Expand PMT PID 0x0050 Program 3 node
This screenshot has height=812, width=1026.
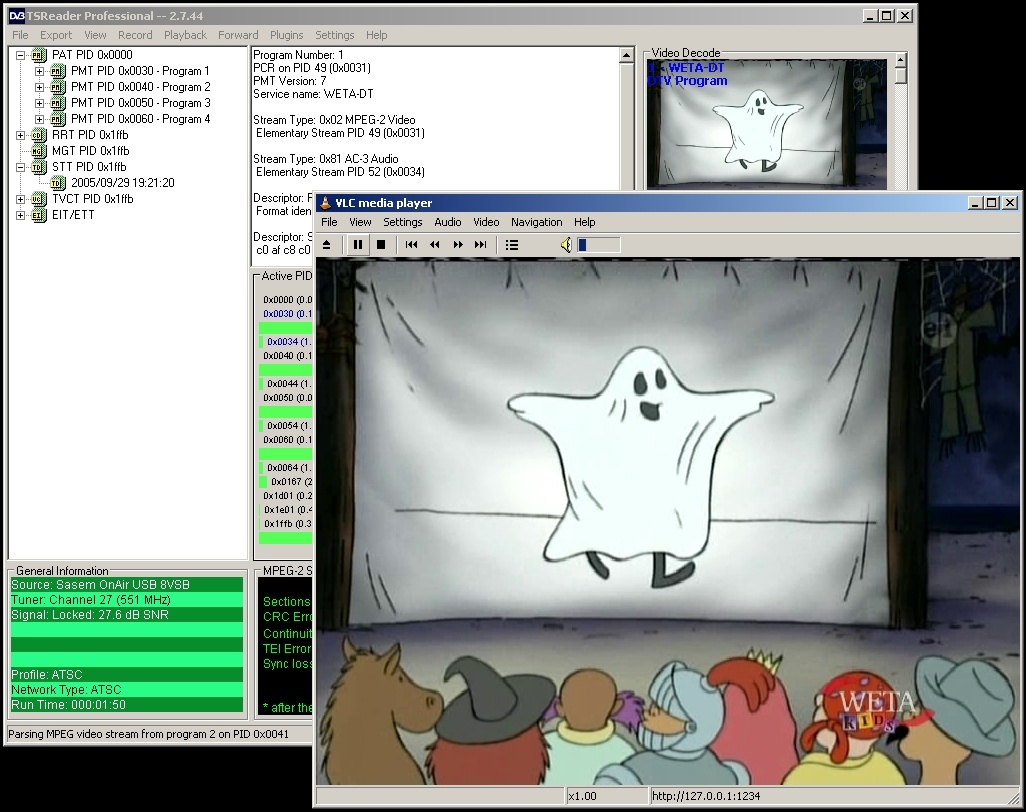click(x=39, y=103)
